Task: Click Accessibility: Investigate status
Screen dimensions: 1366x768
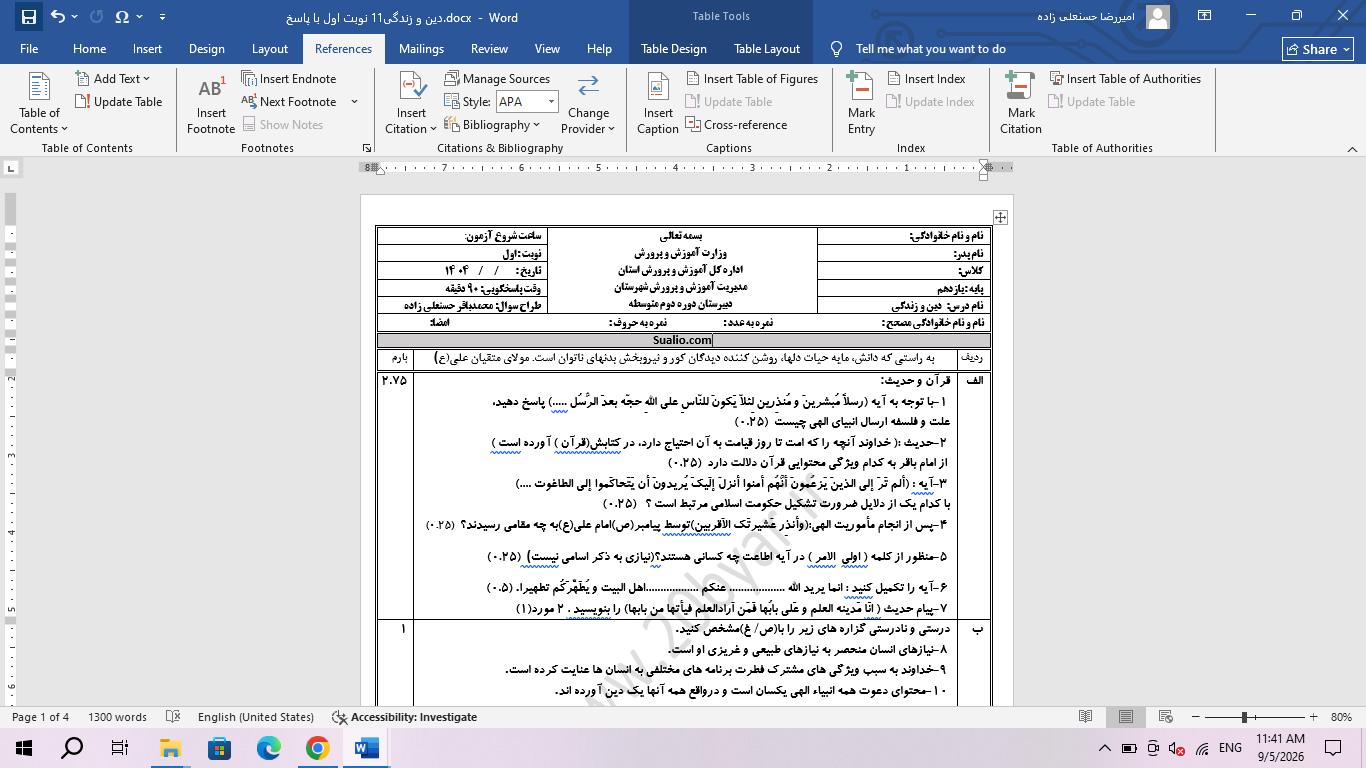Action: coord(406,717)
